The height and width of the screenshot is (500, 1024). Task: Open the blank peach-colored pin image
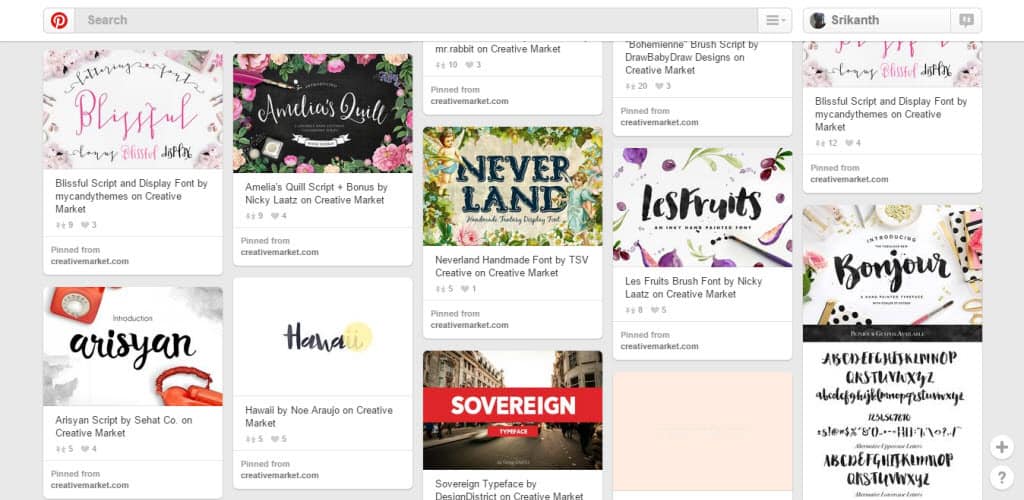(702, 431)
